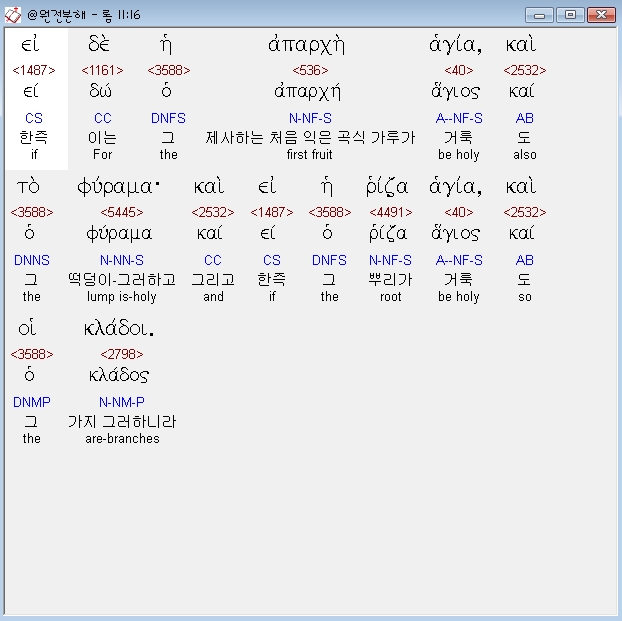Click the Greek article οἱ
Image resolution: width=622 pixels, height=621 pixels.
point(27,329)
